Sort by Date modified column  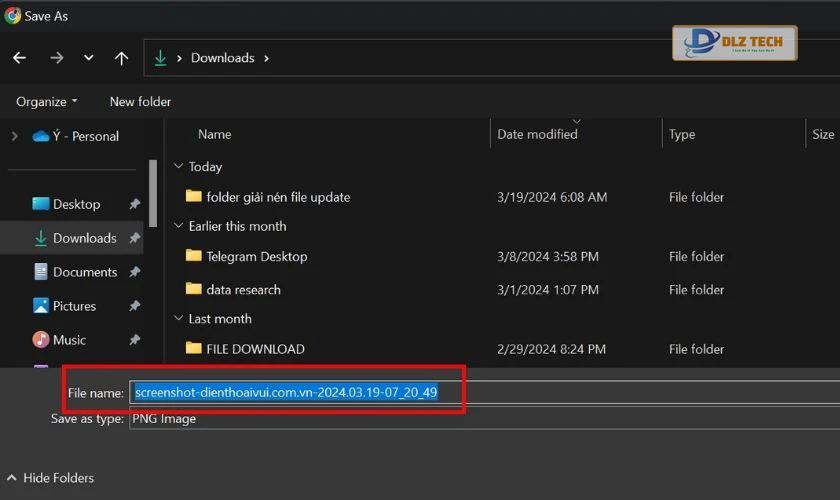537,134
